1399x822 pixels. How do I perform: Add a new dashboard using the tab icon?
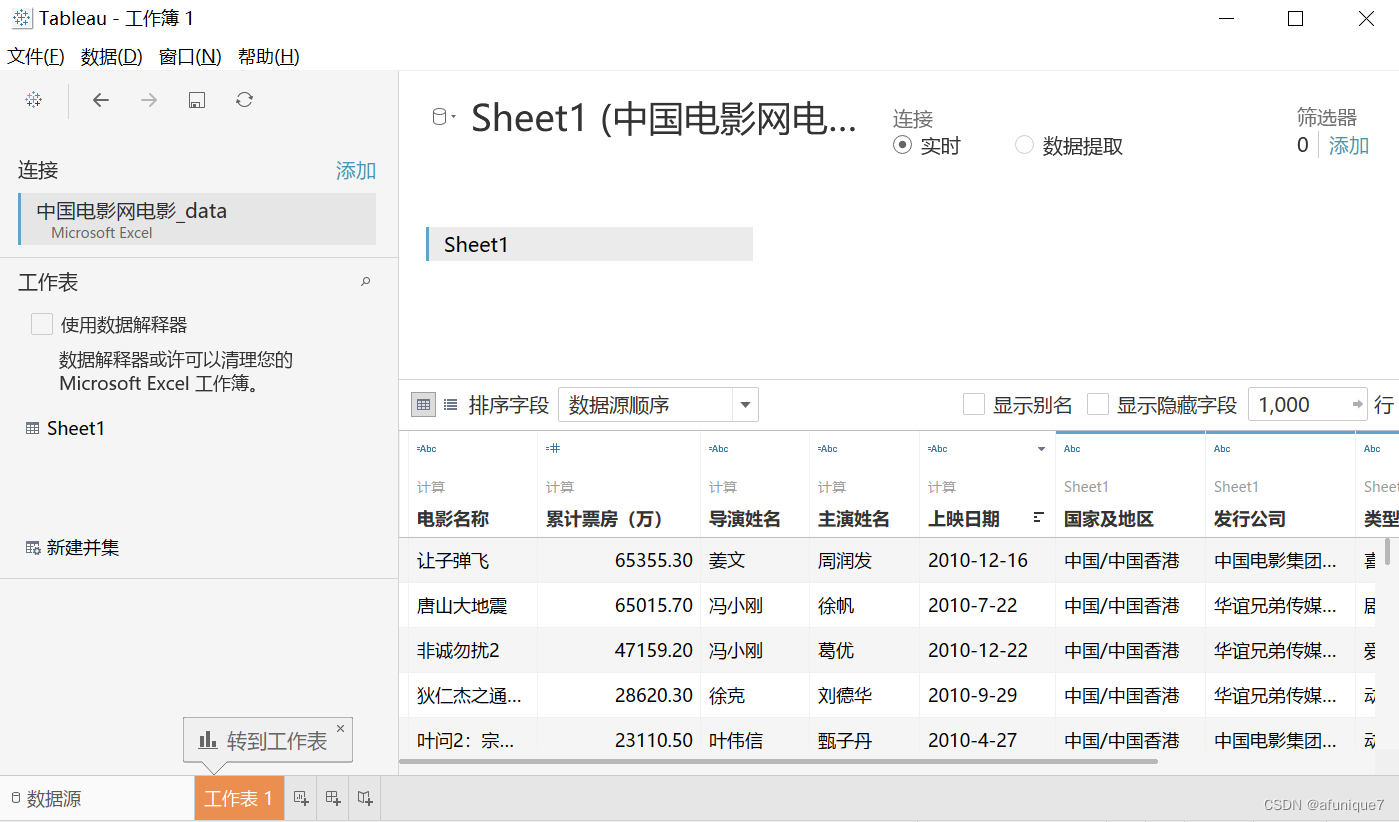(333, 798)
